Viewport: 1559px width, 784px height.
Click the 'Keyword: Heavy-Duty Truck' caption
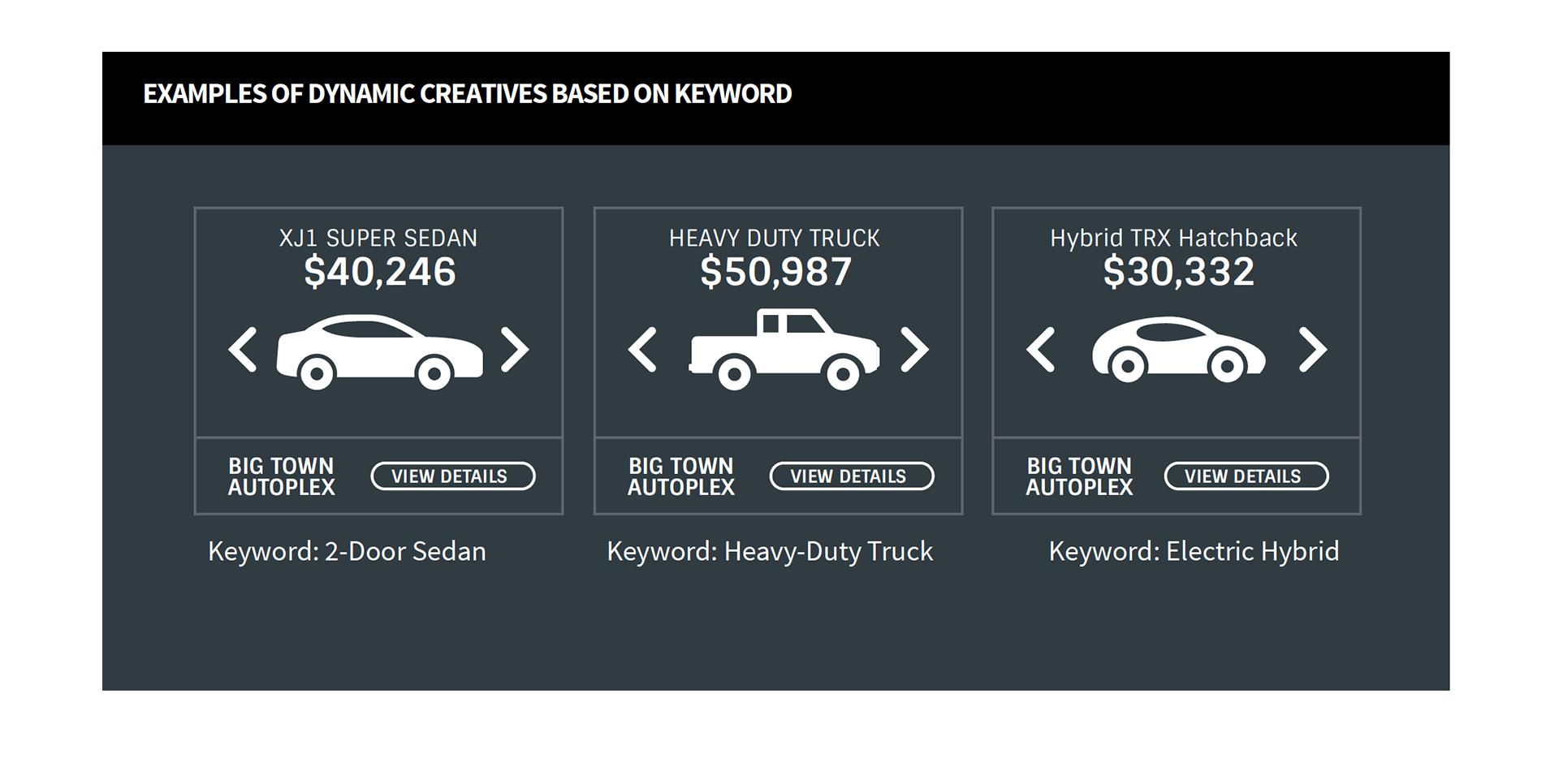pyautogui.click(x=770, y=552)
